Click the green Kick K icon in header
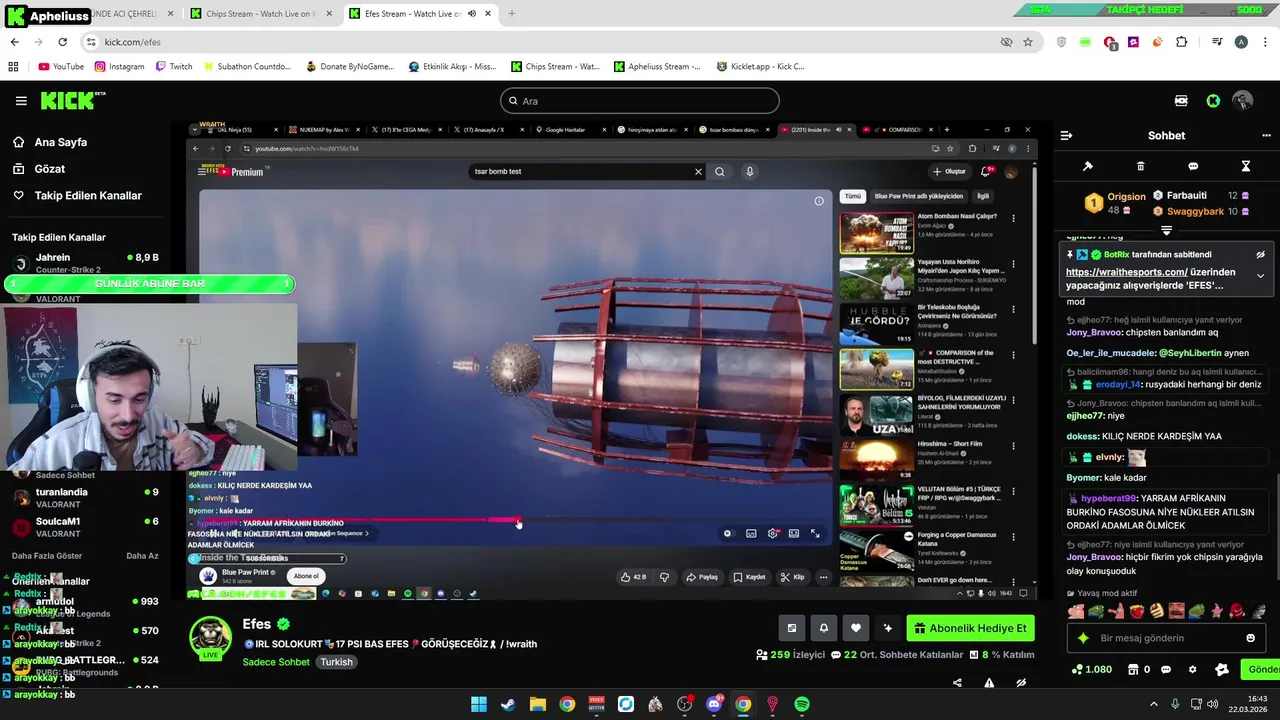Viewport: 1280px width, 720px height. click(x=1213, y=101)
